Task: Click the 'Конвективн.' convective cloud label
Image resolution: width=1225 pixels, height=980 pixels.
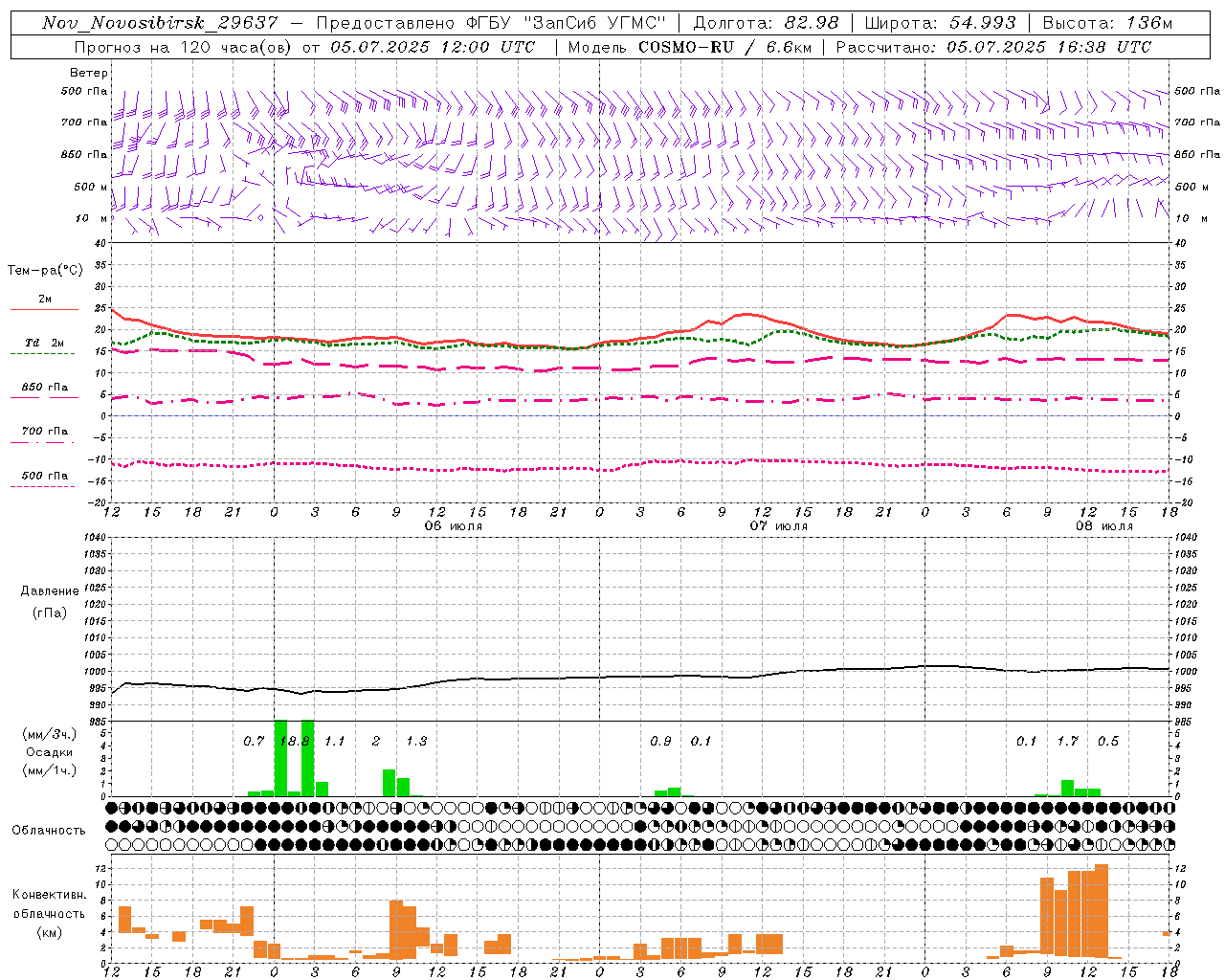Action: coord(50,895)
